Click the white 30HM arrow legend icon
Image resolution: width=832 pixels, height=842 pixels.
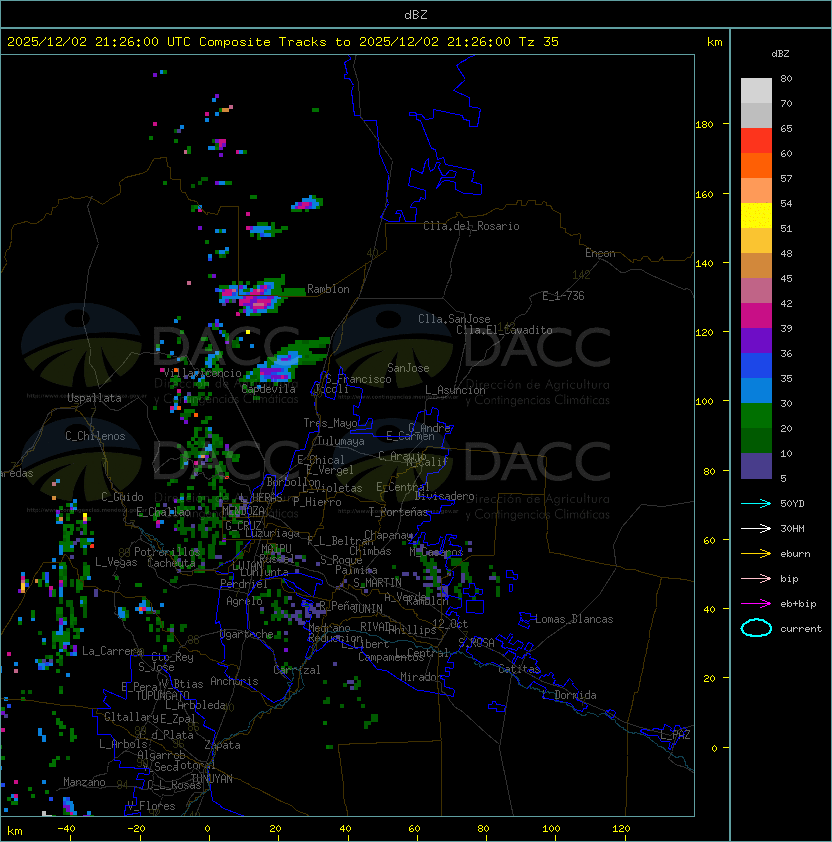click(x=756, y=528)
